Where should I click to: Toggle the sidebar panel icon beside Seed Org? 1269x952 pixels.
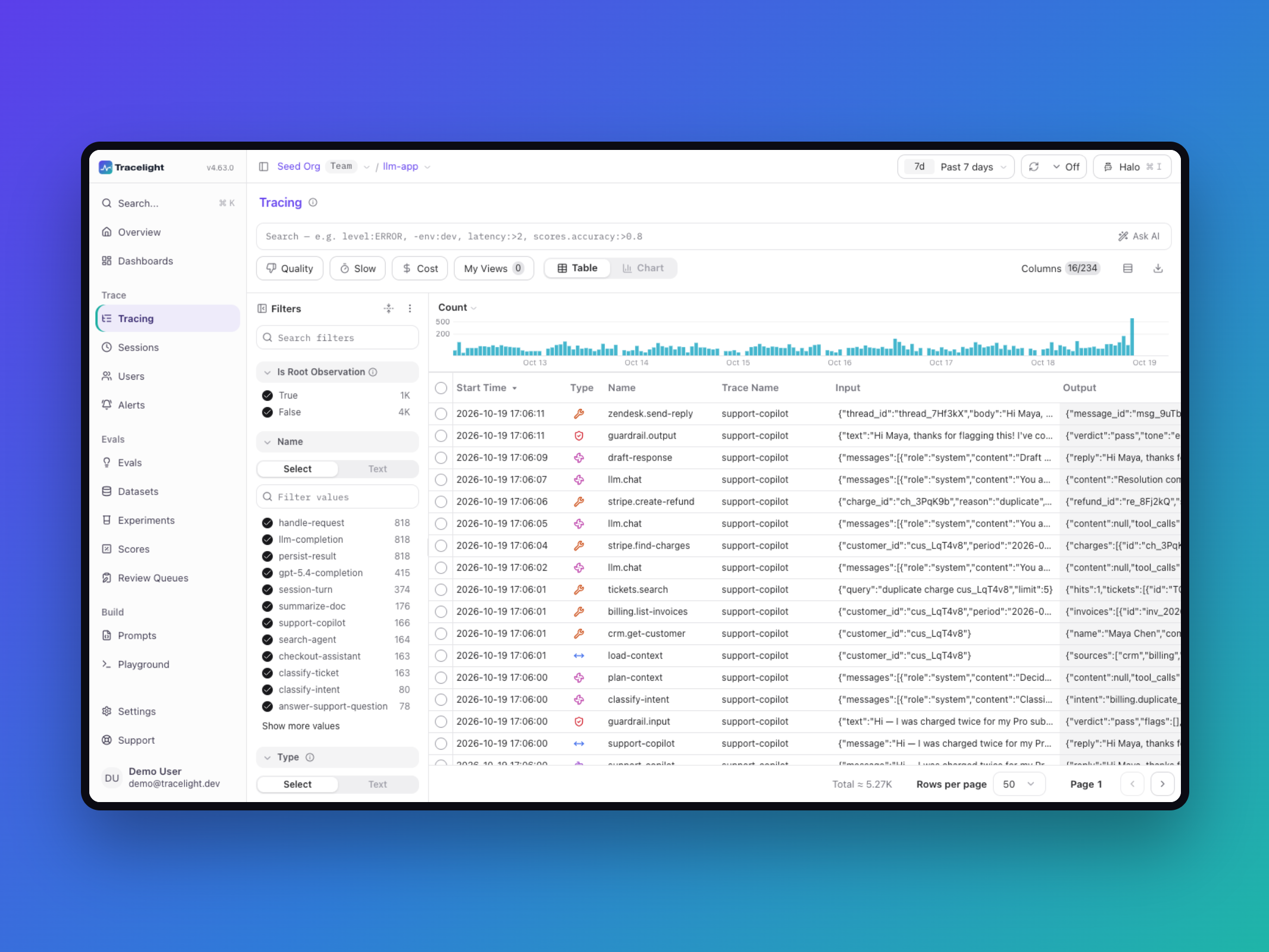(x=264, y=167)
